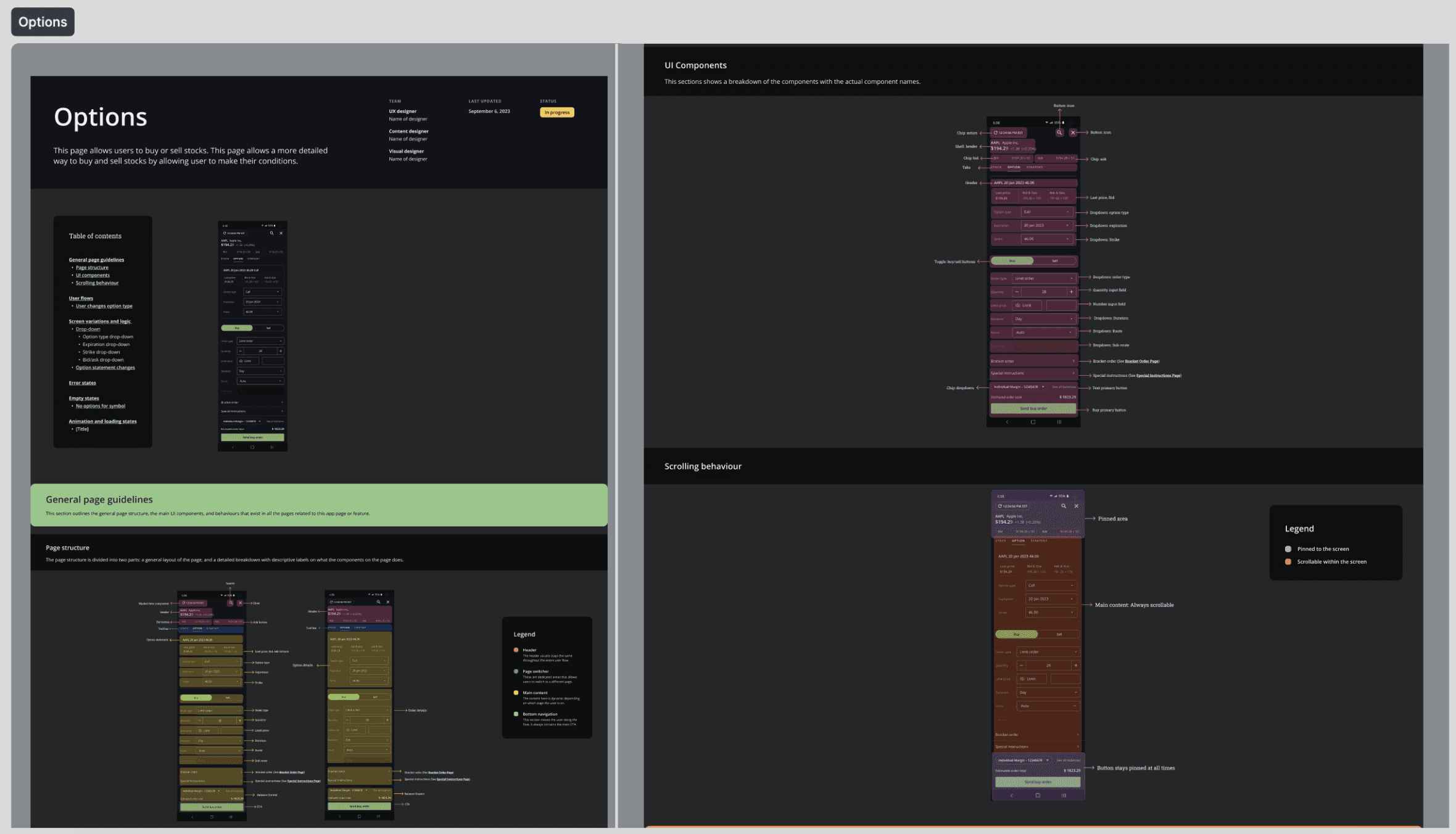Open Call option type dropdown in UI Components mockup
The width and height of the screenshot is (1456, 834).
click(x=1048, y=212)
